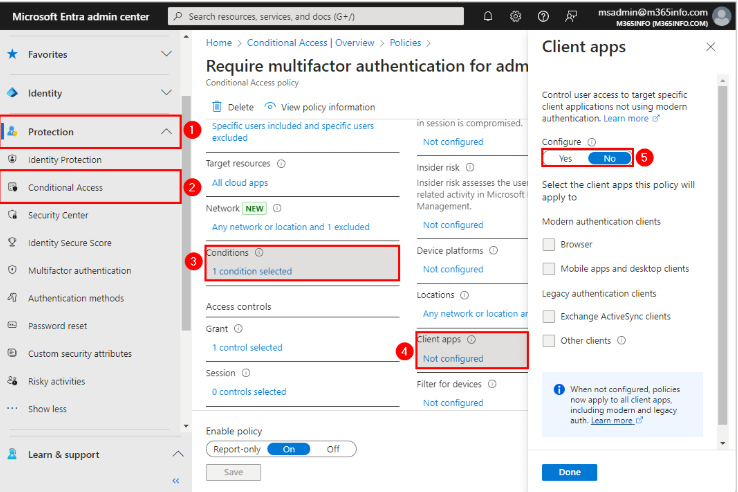
Task: Open the settings gear icon
Action: point(516,16)
